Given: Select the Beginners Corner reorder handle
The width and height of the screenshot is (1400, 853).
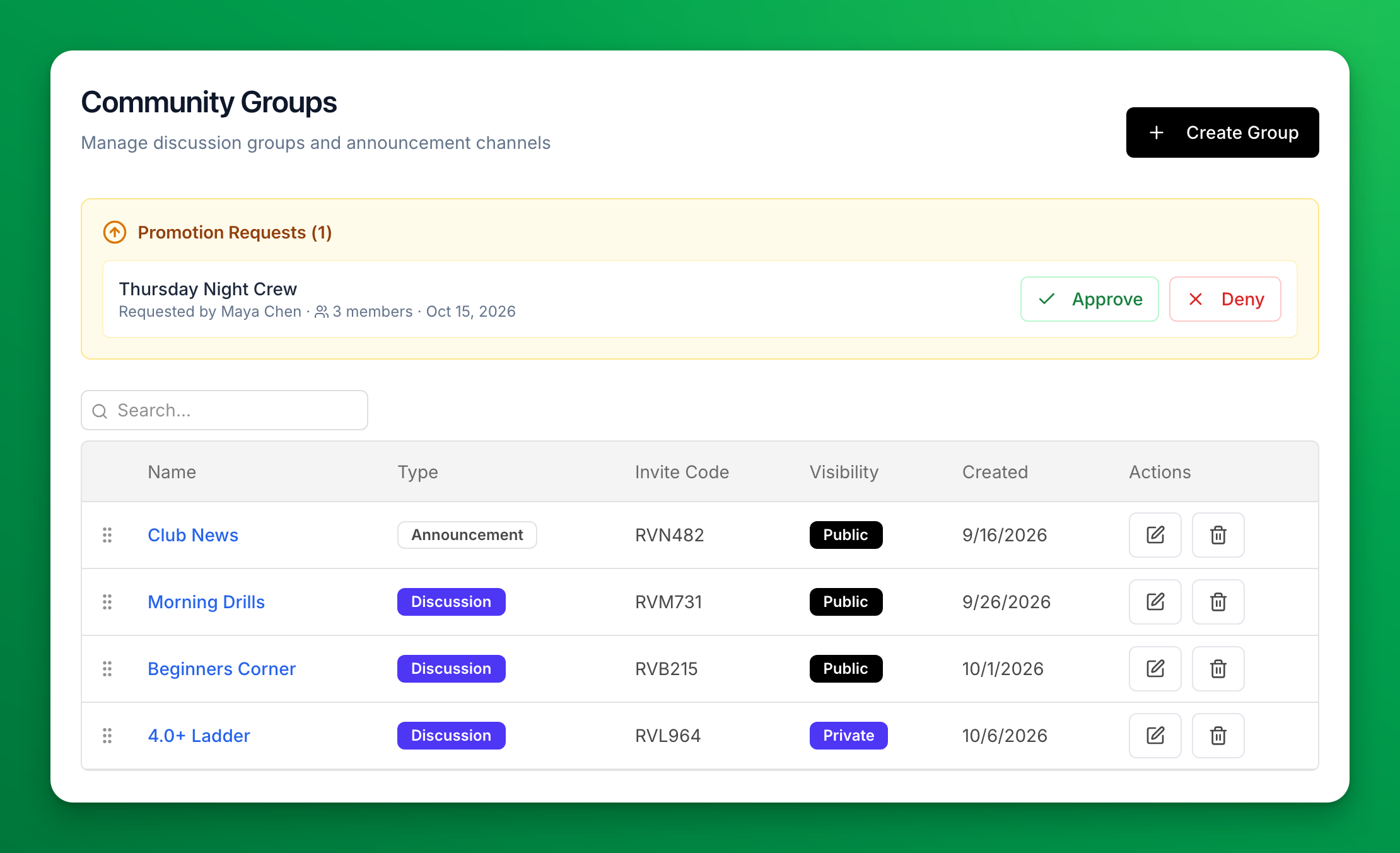Looking at the screenshot, I should 107,669.
